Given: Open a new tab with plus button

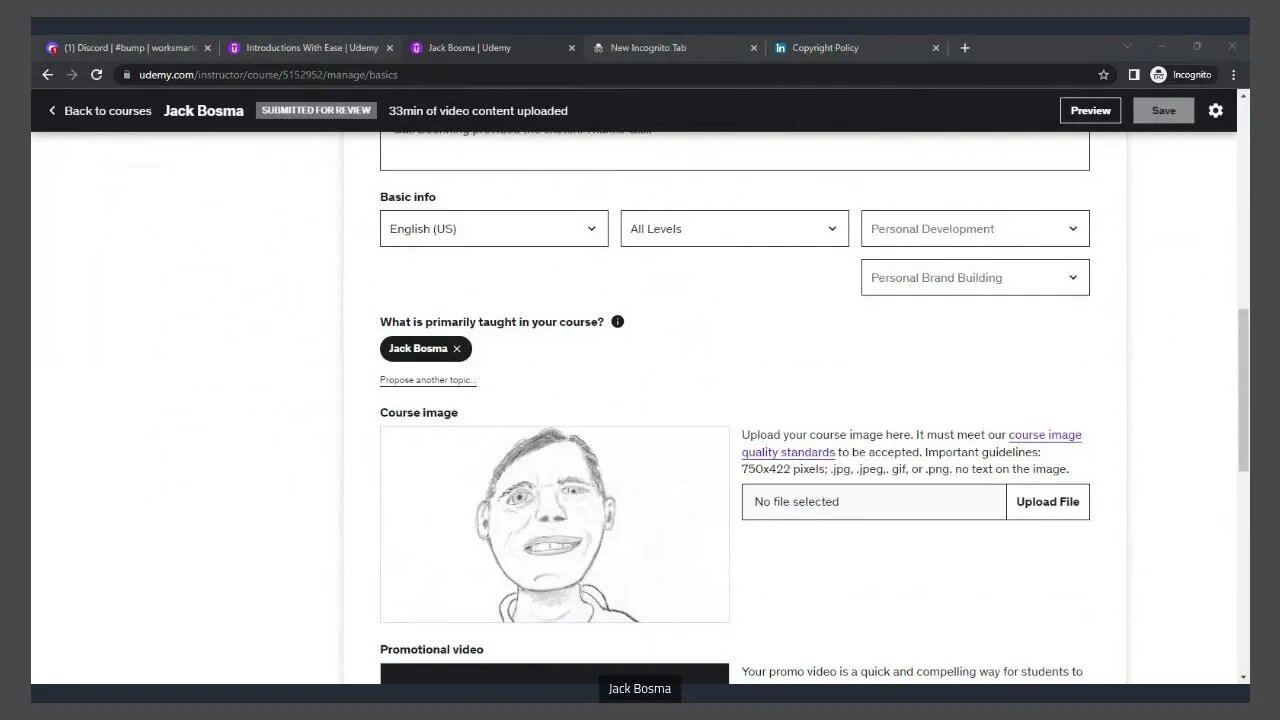Looking at the screenshot, I should point(965,48).
